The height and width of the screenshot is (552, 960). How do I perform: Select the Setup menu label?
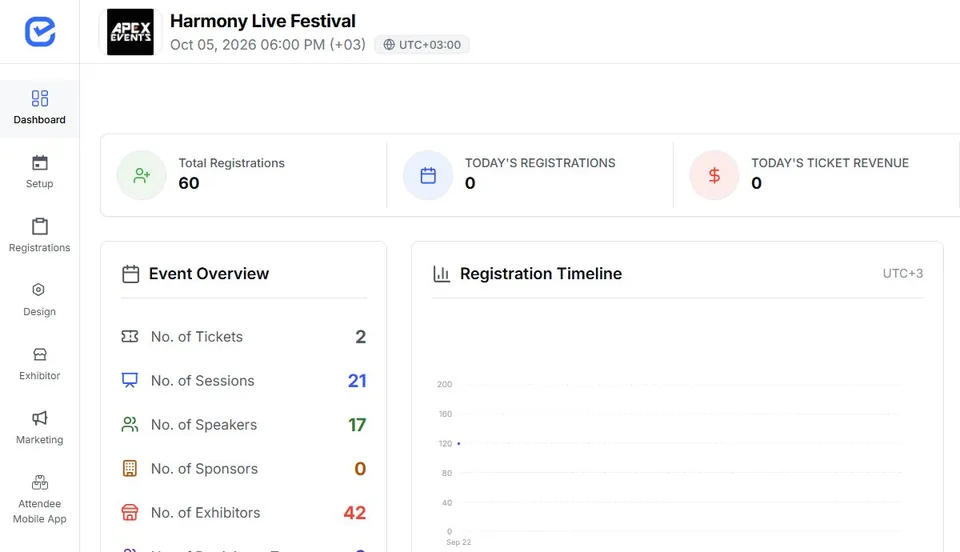click(x=40, y=184)
